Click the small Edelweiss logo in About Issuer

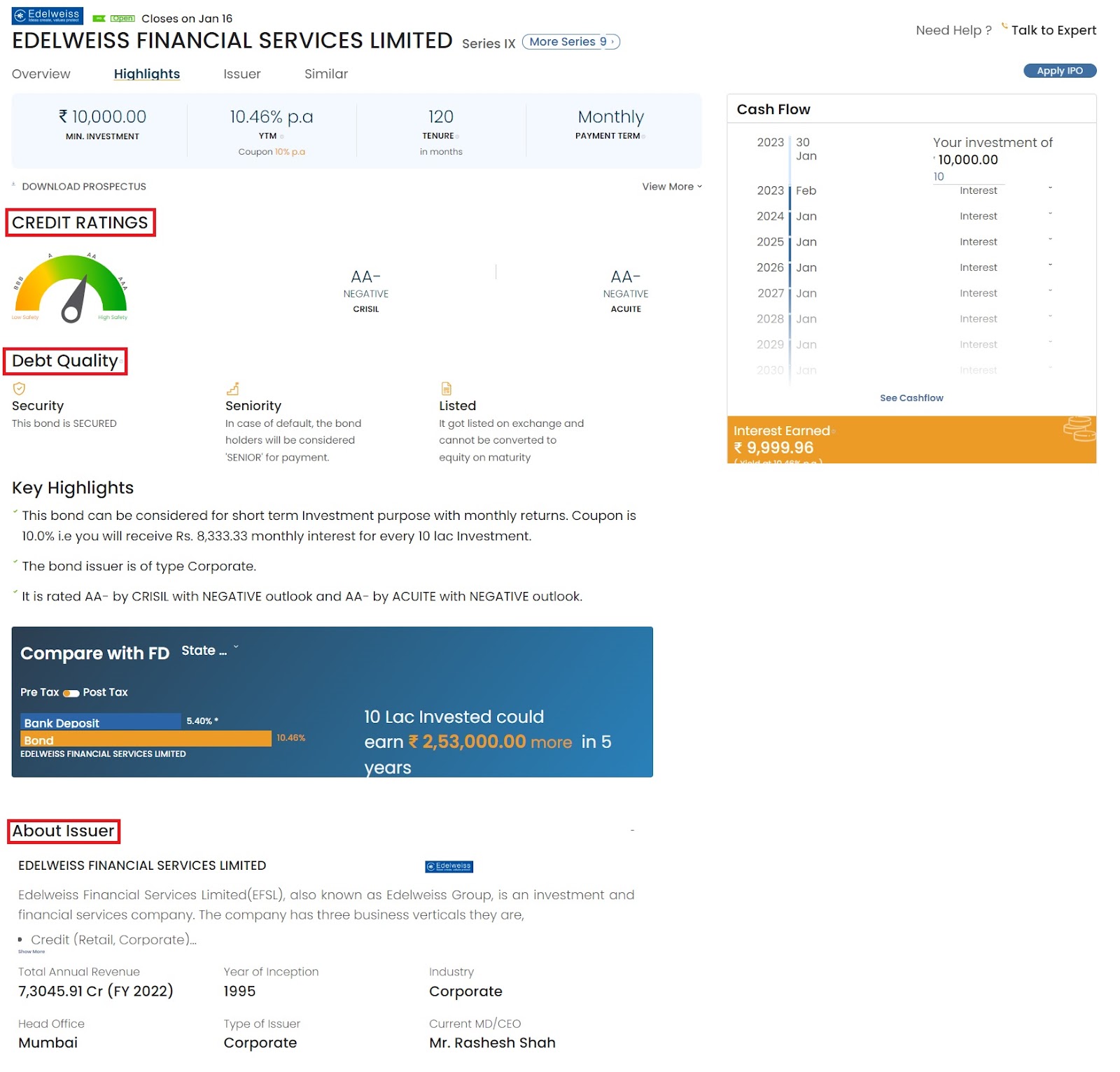click(449, 866)
